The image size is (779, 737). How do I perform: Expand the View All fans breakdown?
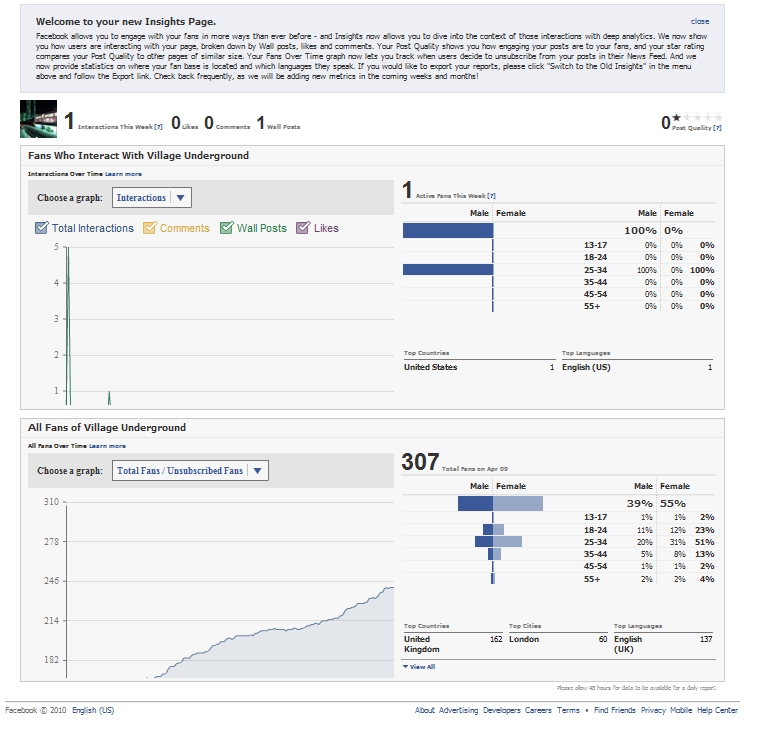tap(419, 667)
